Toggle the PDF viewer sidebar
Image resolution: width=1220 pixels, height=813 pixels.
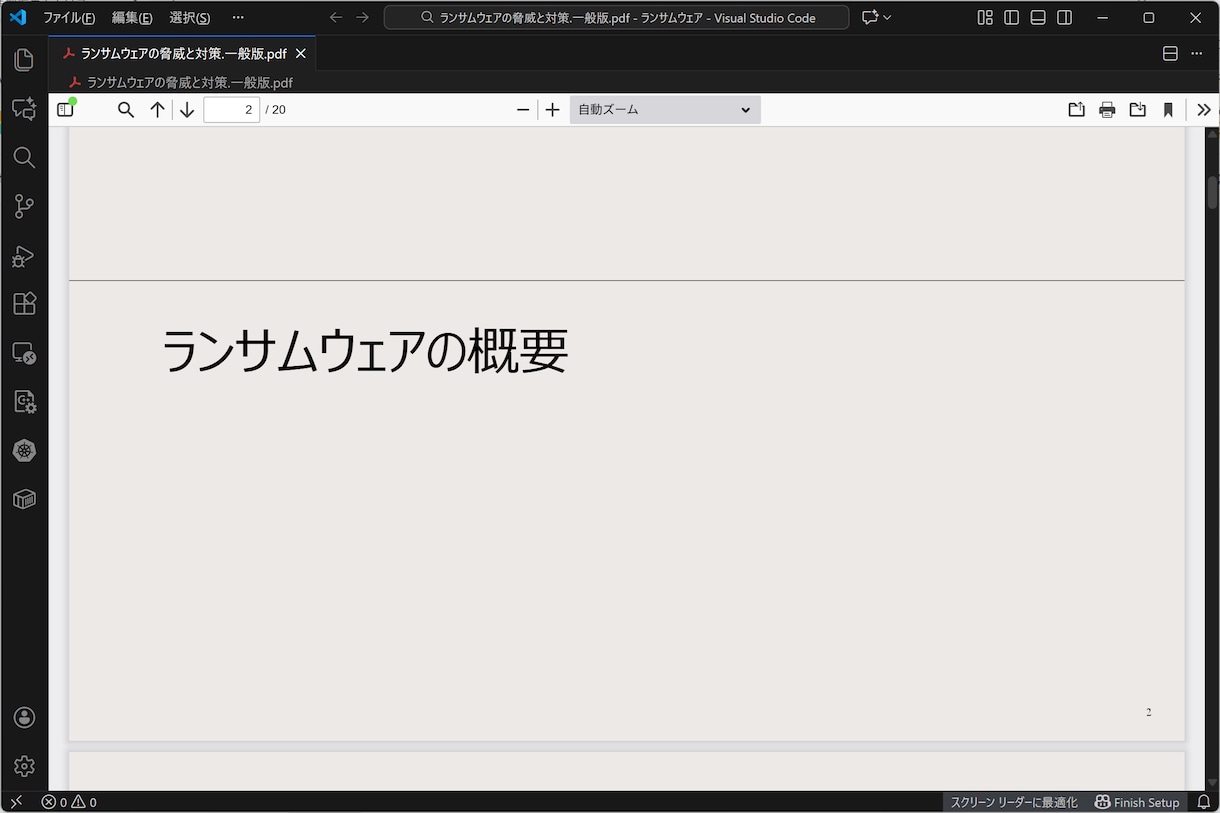click(66, 109)
